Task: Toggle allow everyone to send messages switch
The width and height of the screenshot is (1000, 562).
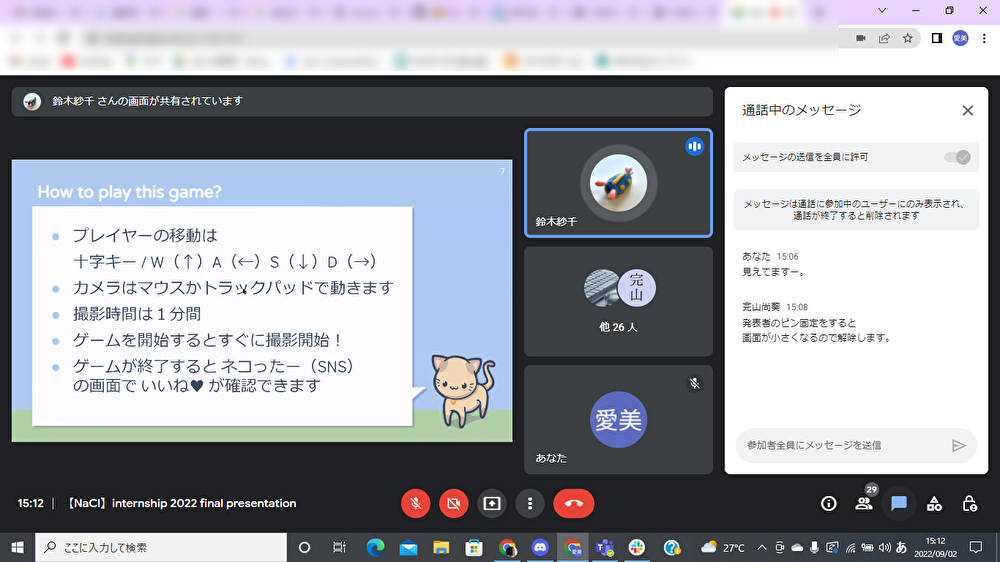Action: [956, 157]
